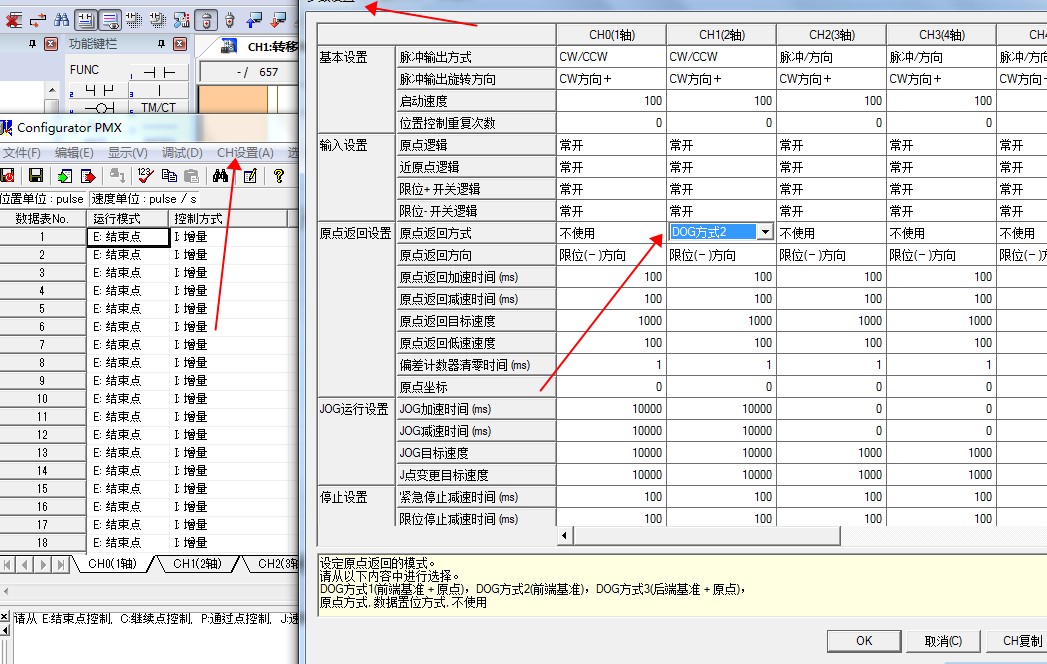Select the CH2 脉冲输出方式 cell
This screenshot has height=664, width=1047.
point(830,57)
